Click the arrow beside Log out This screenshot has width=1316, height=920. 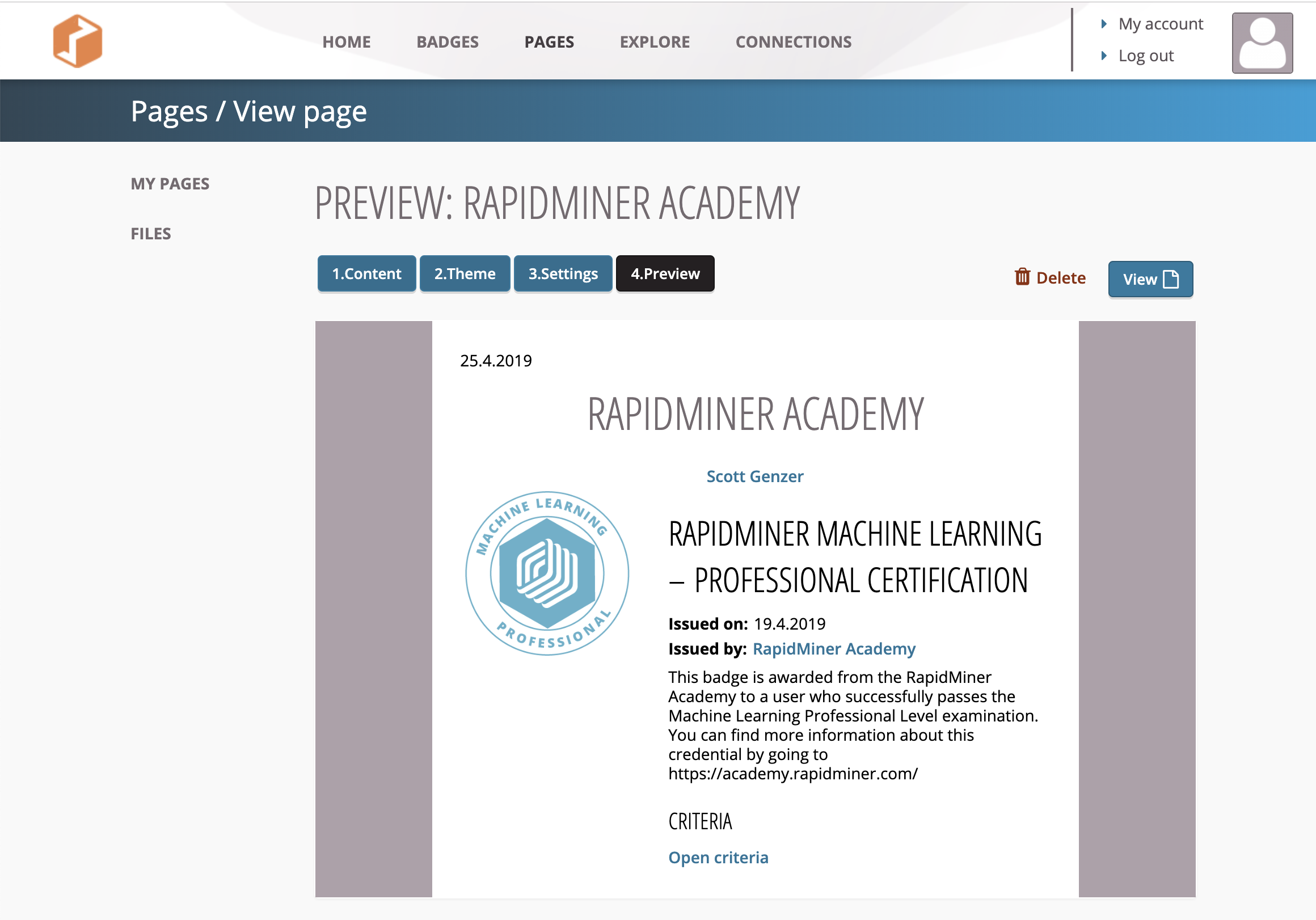coord(1104,56)
